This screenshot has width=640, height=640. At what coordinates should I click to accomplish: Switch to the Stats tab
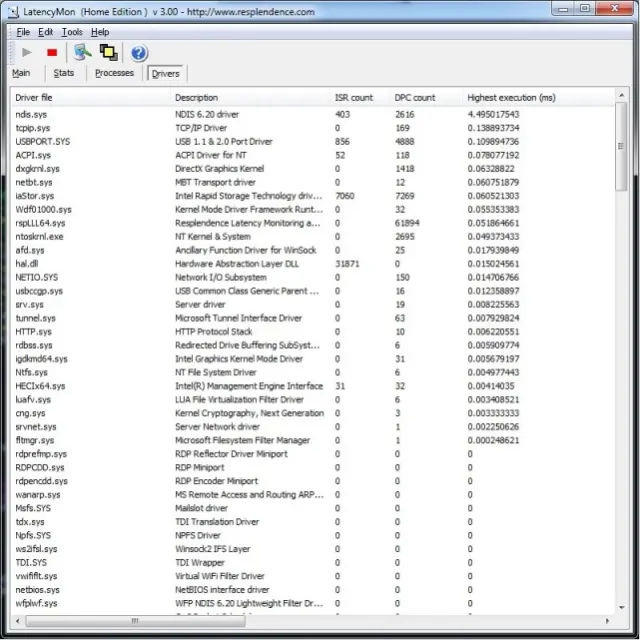coord(64,73)
